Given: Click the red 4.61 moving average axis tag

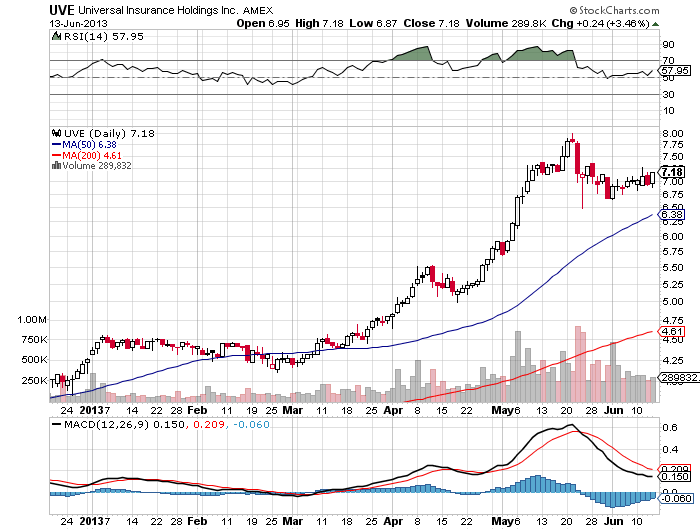Looking at the screenshot, I should tap(672, 331).
